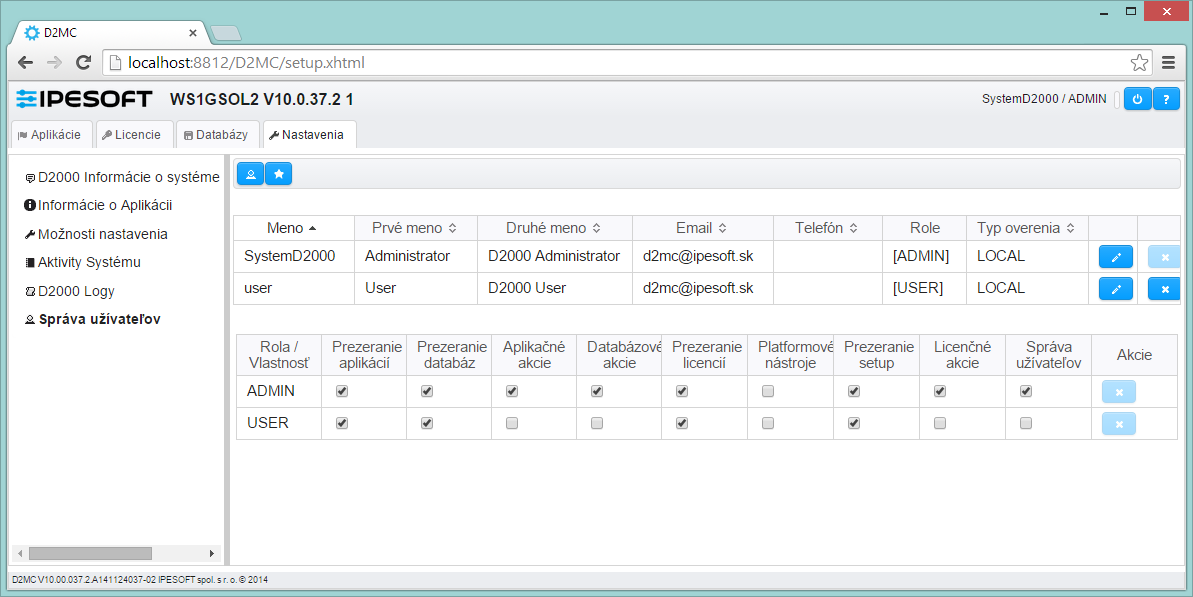Click the star icon in toolbar
This screenshot has height=597, width=1193.
coord(279,174)
